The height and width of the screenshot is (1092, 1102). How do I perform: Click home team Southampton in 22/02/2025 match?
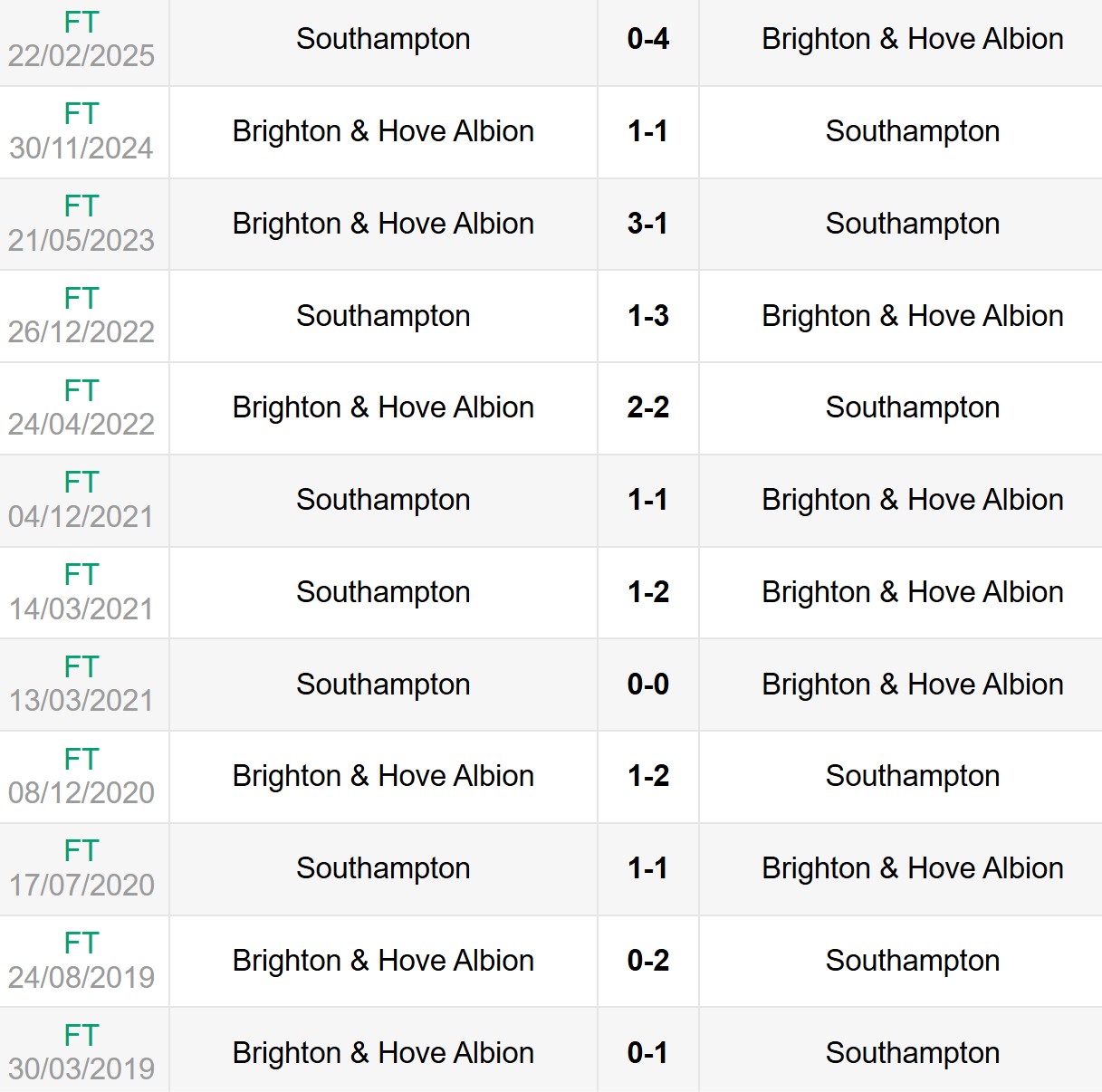383,39
